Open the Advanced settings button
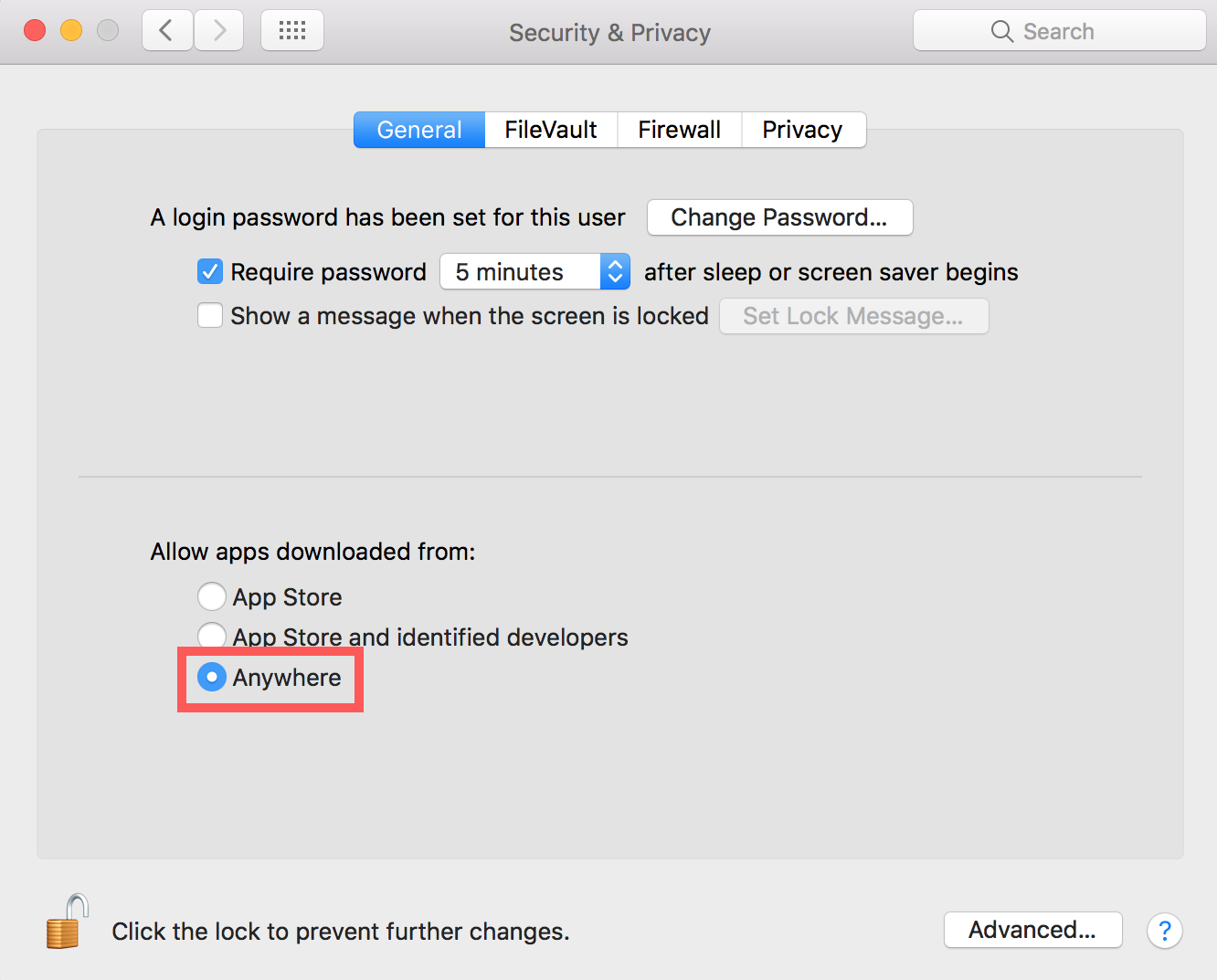This screenshot has width=1217, height=980. tap(1032, 930)
